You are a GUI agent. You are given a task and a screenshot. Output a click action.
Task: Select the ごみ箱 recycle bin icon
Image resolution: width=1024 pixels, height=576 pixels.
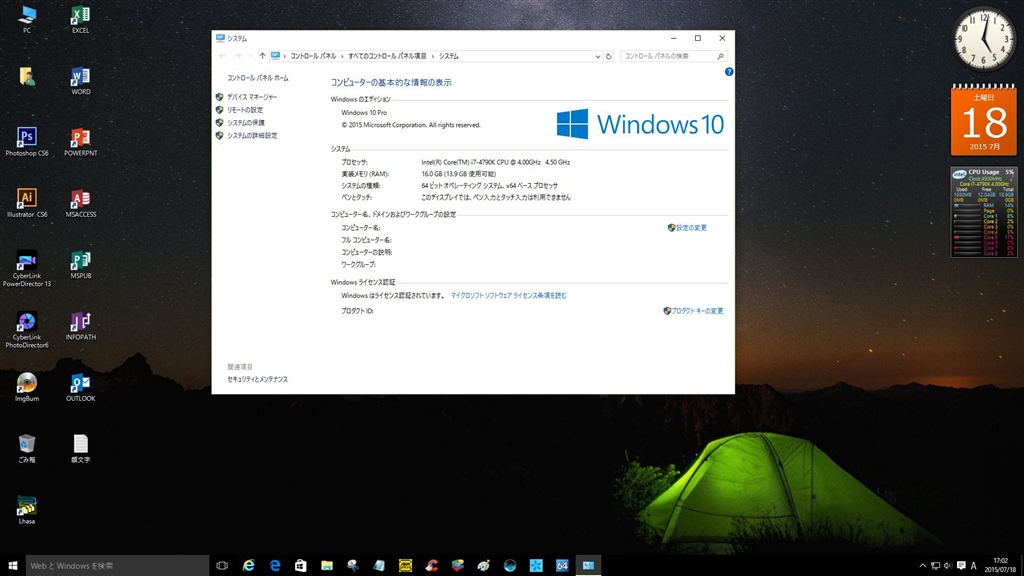tap(27, 449)
